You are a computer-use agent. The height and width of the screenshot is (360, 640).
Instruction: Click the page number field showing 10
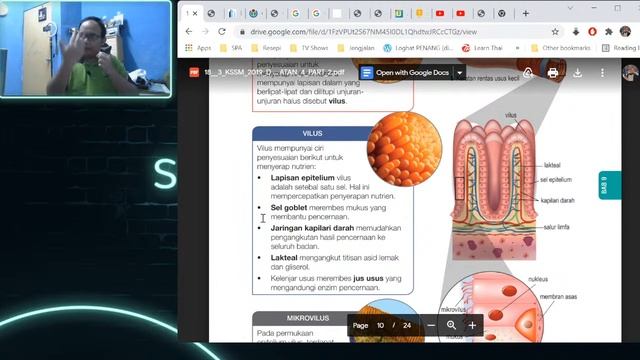[380, 325]
